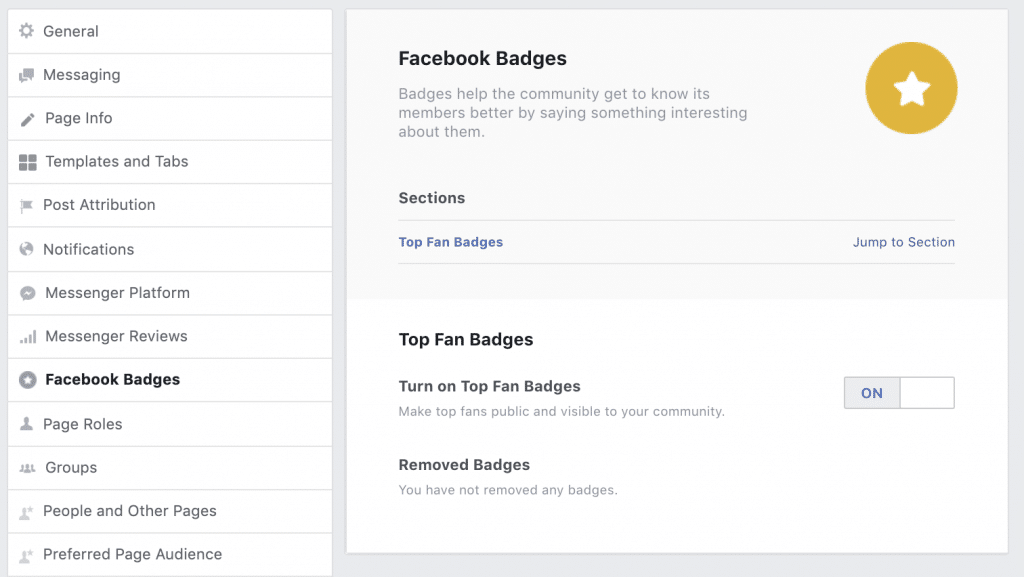Click the Messenger Platform icon

pyautogui.click(x=27, y=293)
